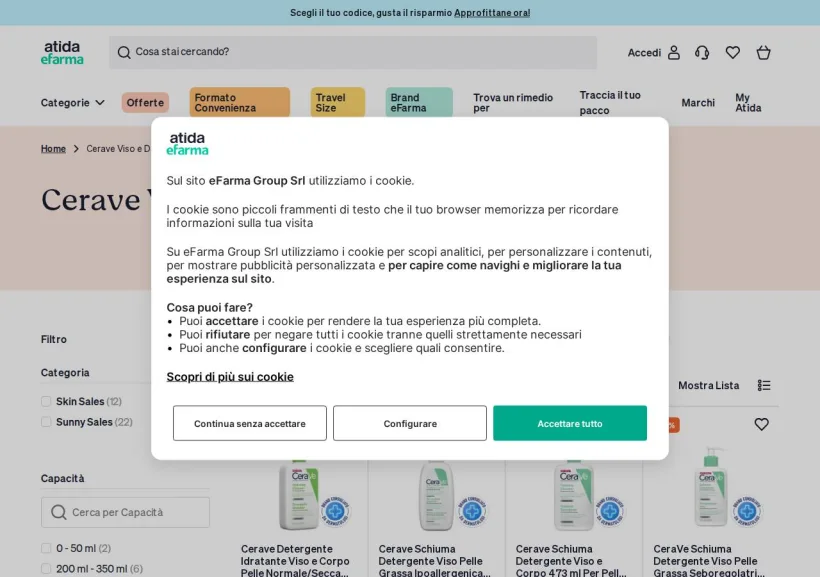Open Cerave Detergente Idratante product image

pyautogui.click(x=299, y=495)
